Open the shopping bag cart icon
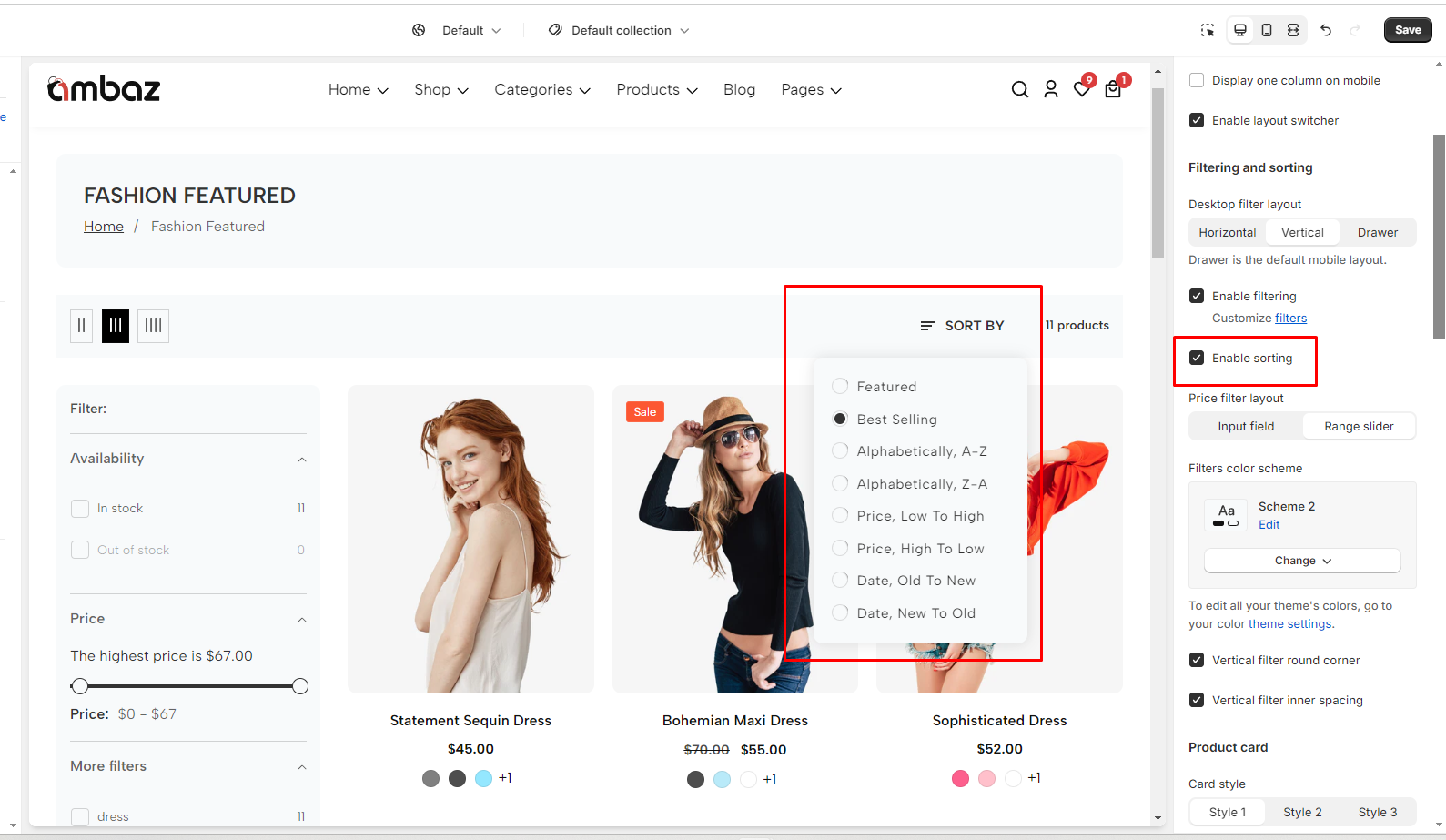This screenshot has height=840, width=1446. pyautogui.click(x=1112, y=89)
